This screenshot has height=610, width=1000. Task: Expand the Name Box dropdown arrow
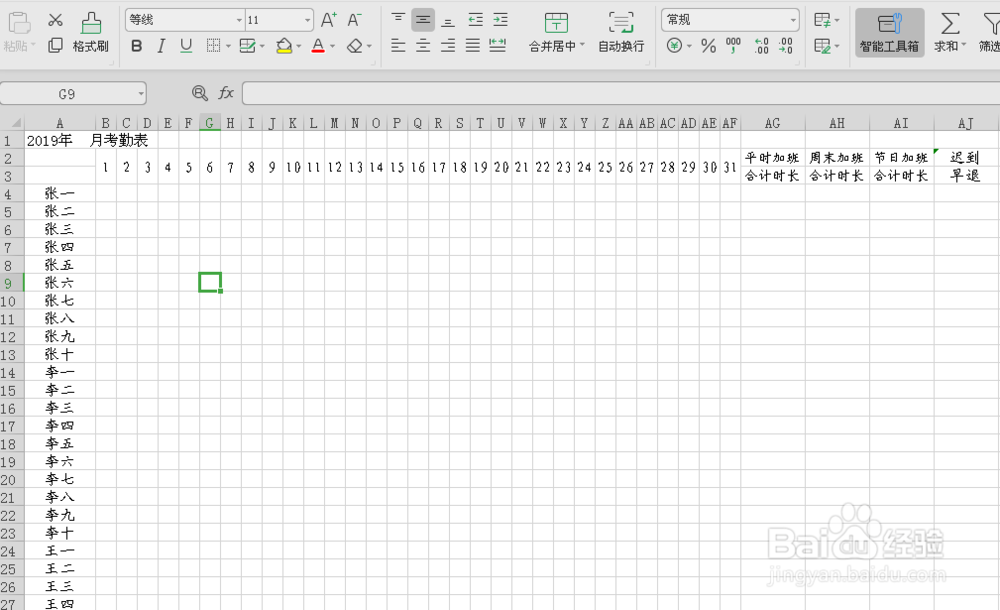point(141,94)
